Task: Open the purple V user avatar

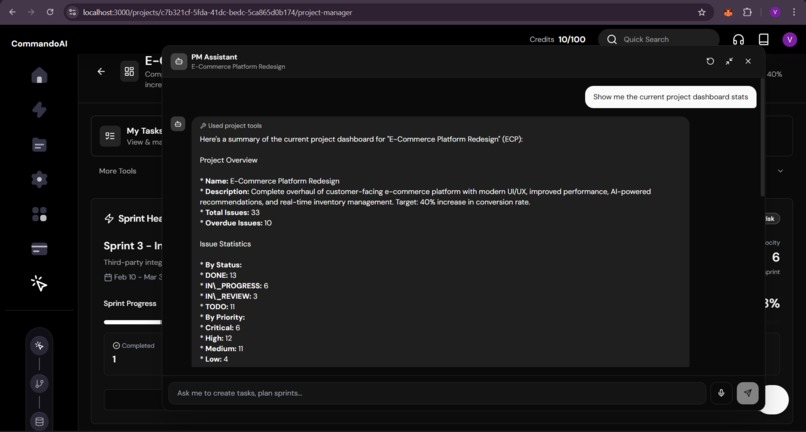Action: pos(790,40)
